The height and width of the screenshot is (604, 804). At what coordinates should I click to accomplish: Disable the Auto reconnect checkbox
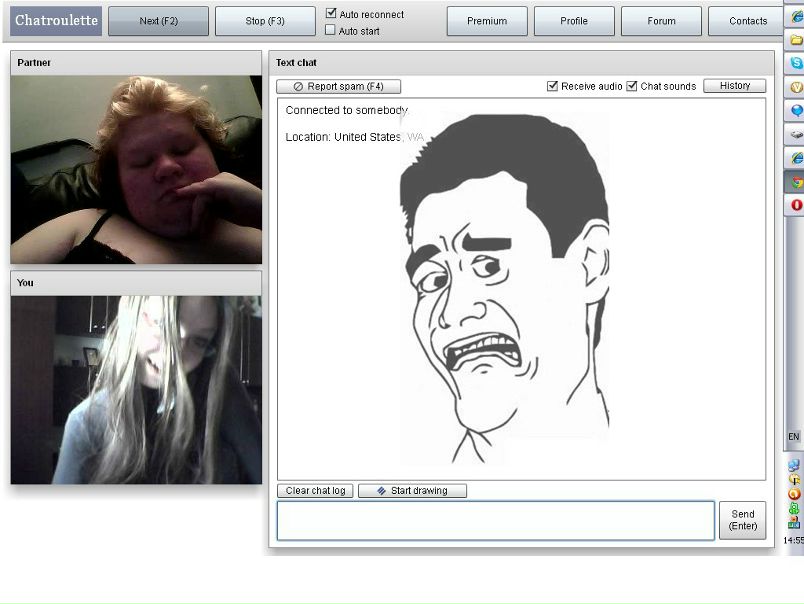(x=331, y=14)
